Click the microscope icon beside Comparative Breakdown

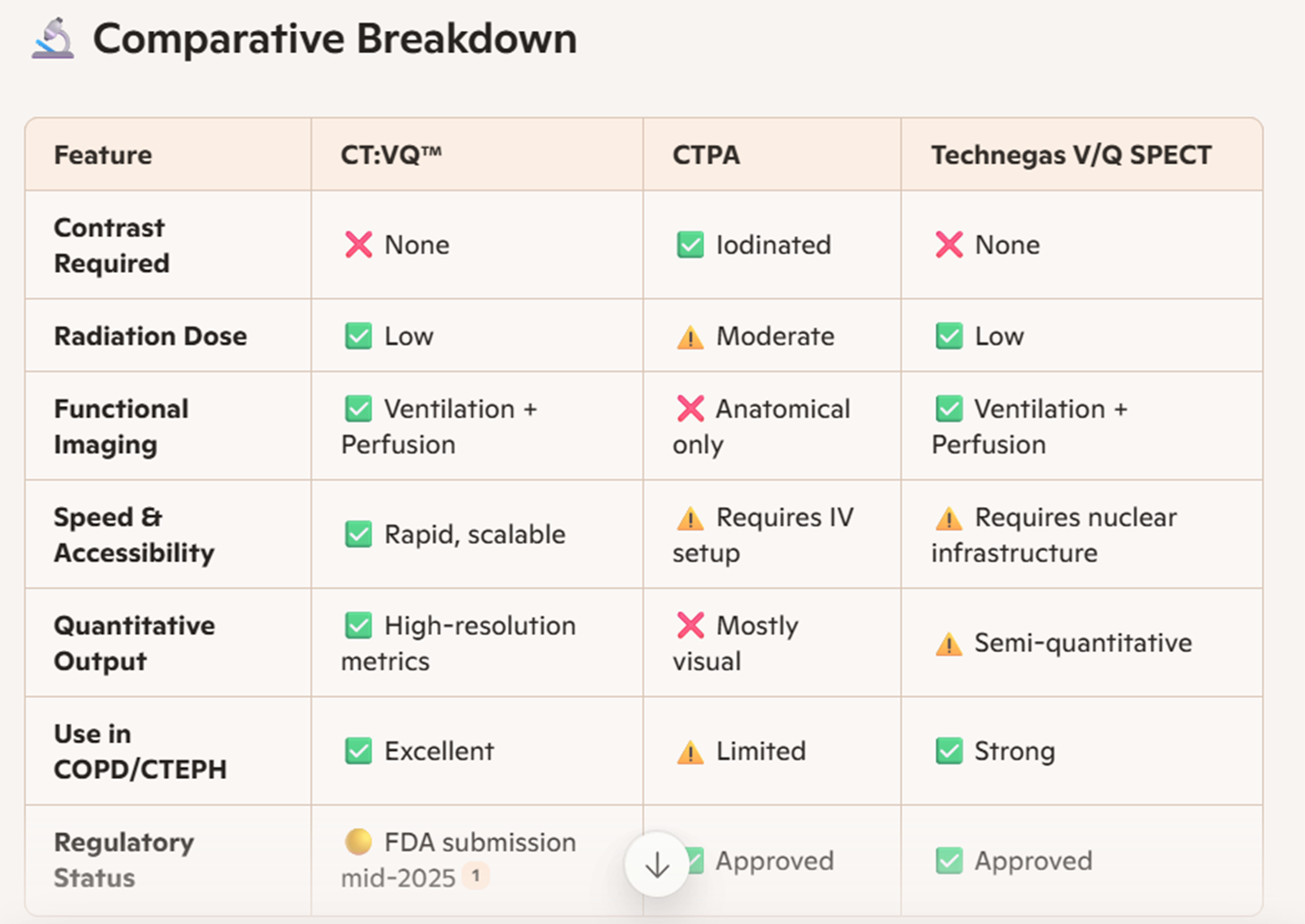tap(53, 39)
